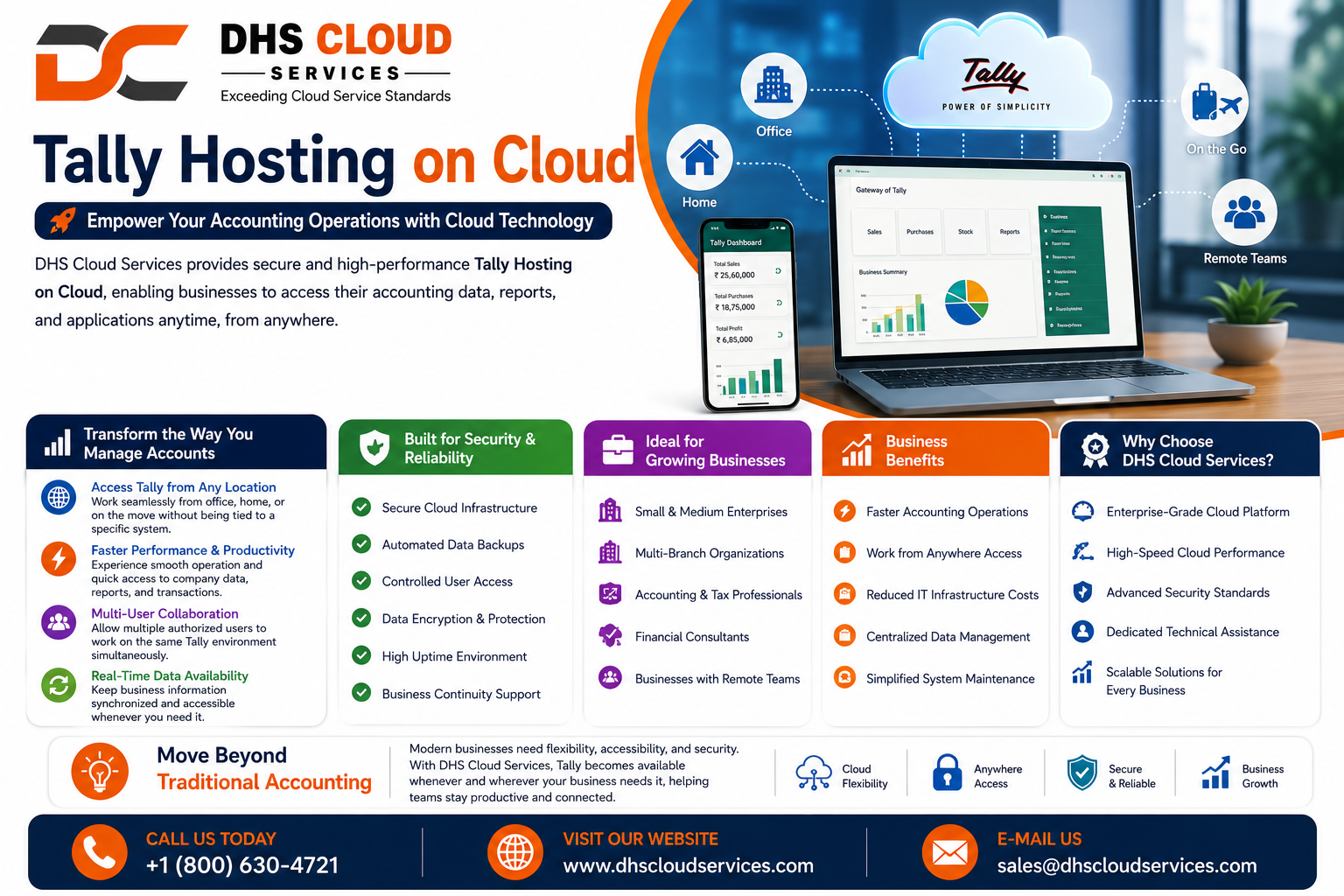The width and height of the screenshot is (1344, 896).
Task: Click the Total Purchases ₹ 18,75,000 value
Action: point(735,307)
